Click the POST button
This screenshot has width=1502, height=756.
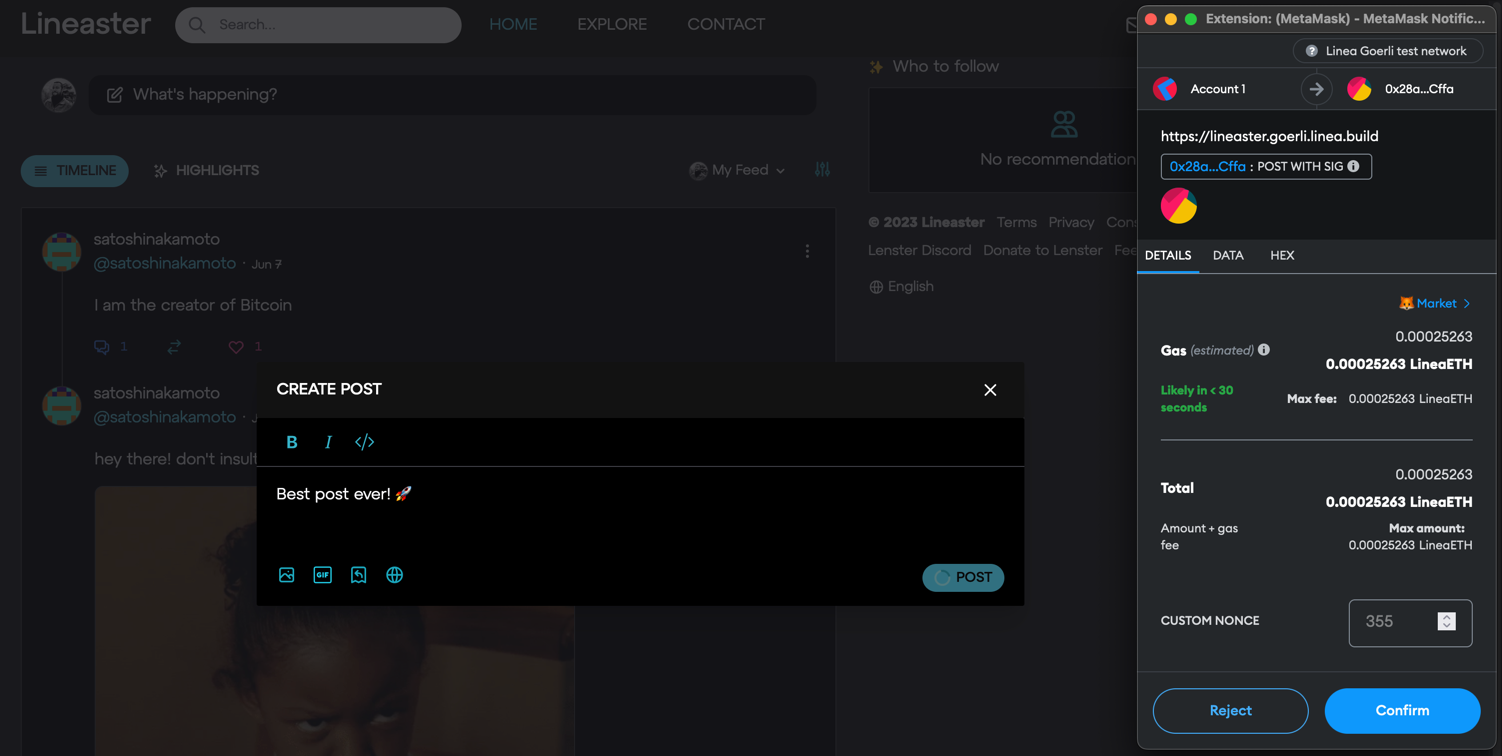(x=963, y=577)
